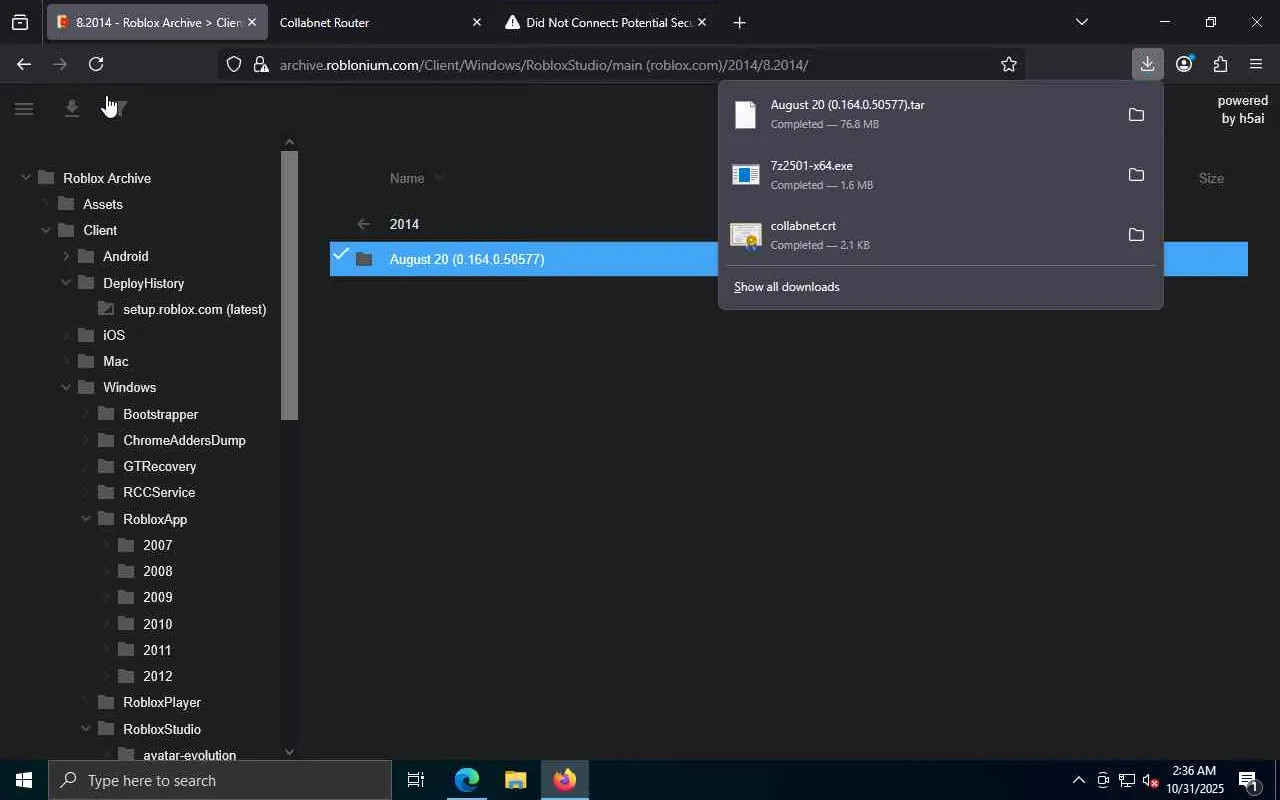Collapse the RobloxStudio tree folder

[86, 729]
